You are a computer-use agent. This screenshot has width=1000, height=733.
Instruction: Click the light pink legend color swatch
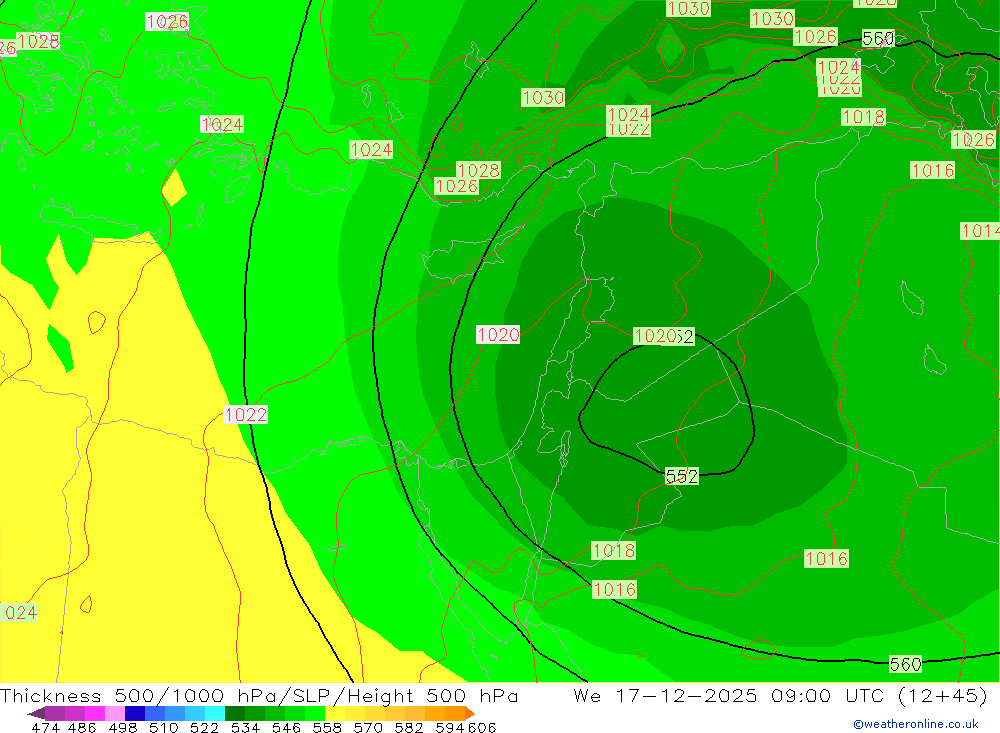point(115,713)
